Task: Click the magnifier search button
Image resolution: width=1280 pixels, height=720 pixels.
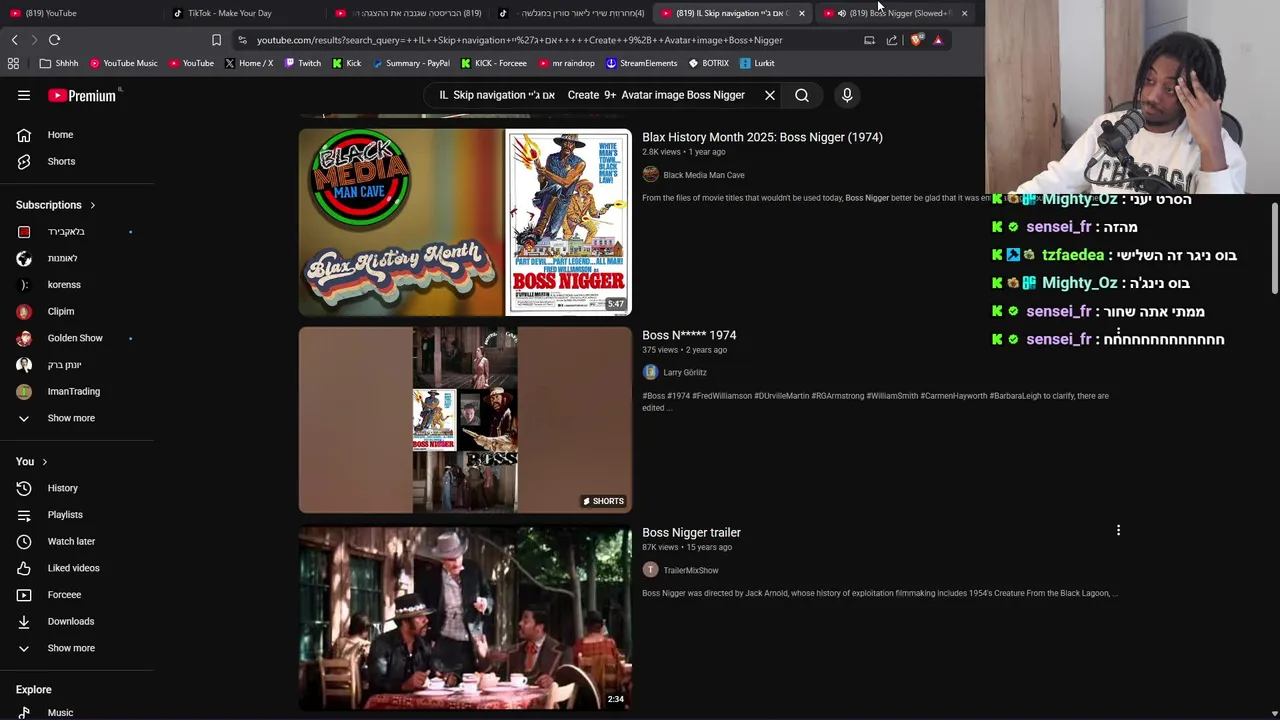Action: (x=802, y=95)
